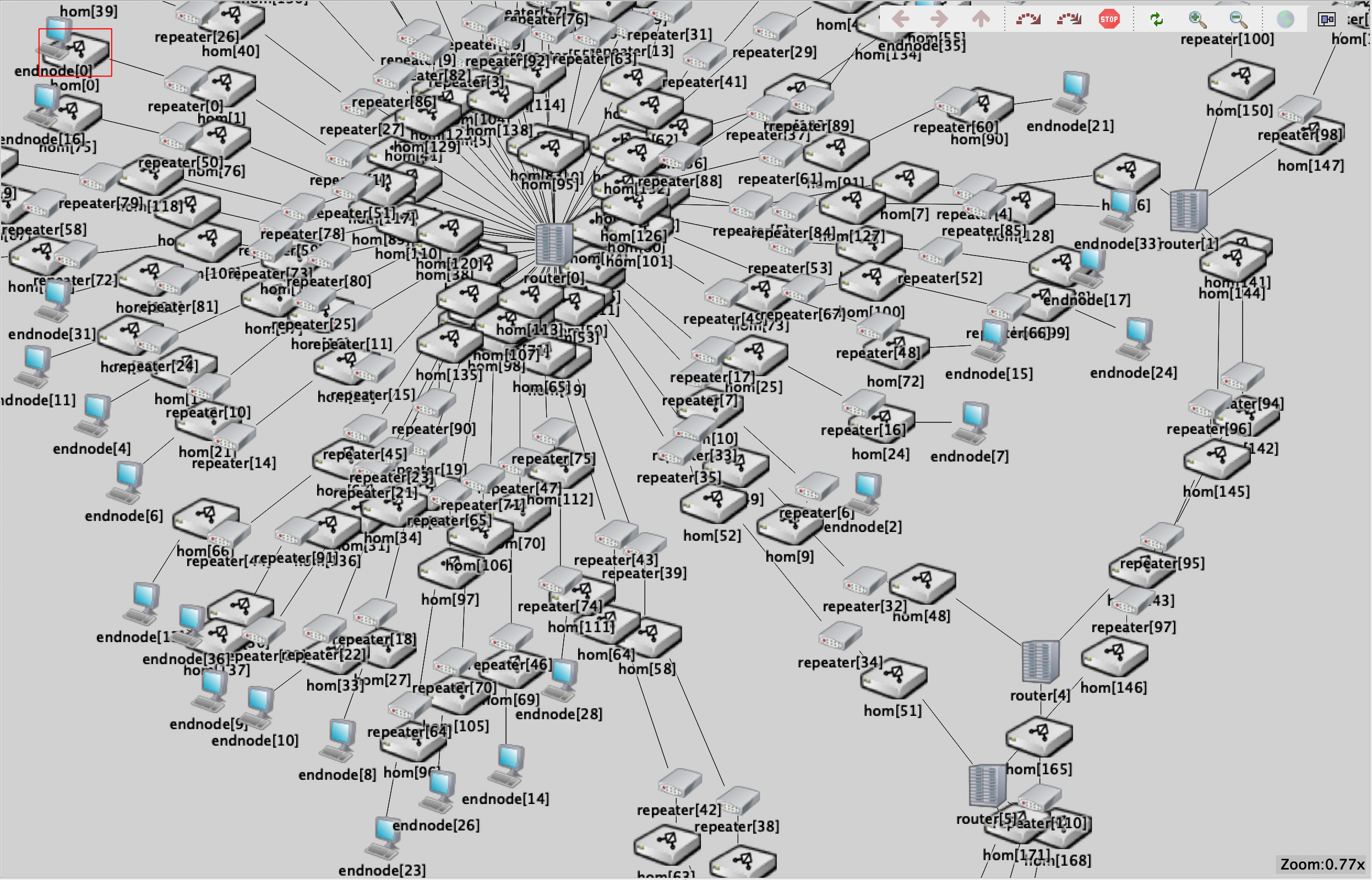Select the endnode[10] computer icon
Viewport: 1372px width, 880px height.
(x=257, y=708)
